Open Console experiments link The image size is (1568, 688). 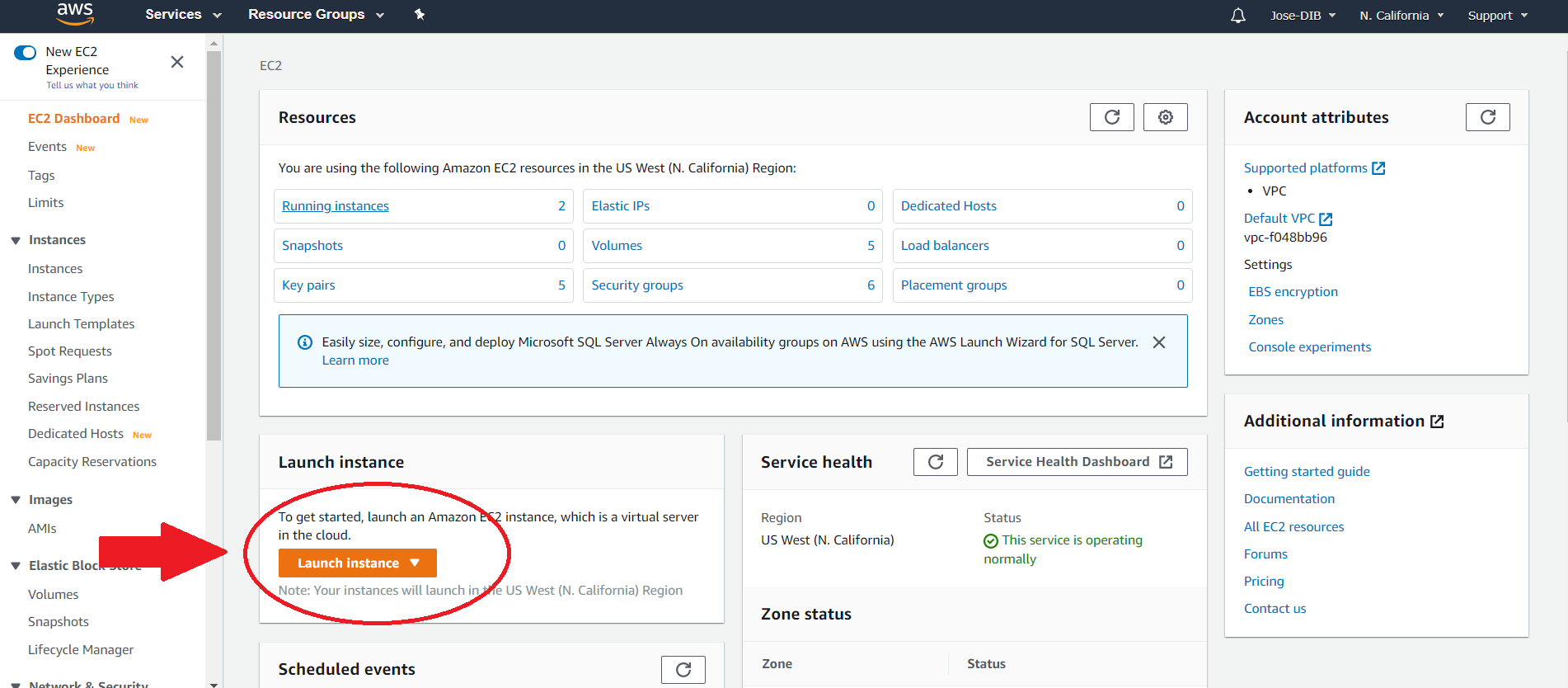click(x=1309, y=347)
